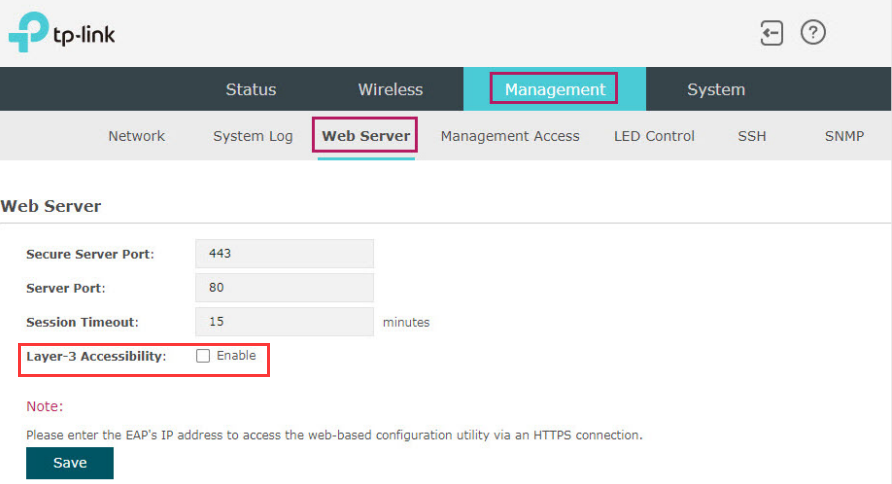892x484 pixels.
Task: Click the "Layer-3 Accessibility:" label
Action: tap(96, 357)
